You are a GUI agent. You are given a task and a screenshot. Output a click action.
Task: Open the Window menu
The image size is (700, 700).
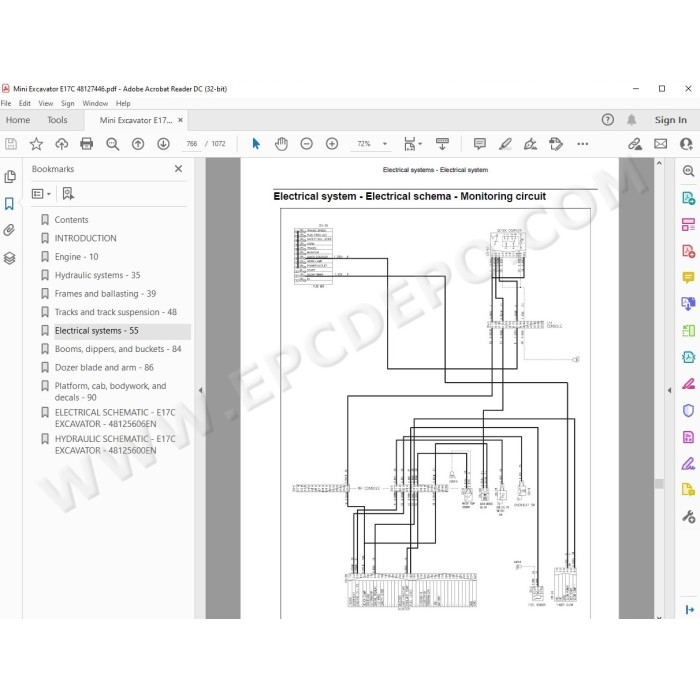[x=95, y=103]
